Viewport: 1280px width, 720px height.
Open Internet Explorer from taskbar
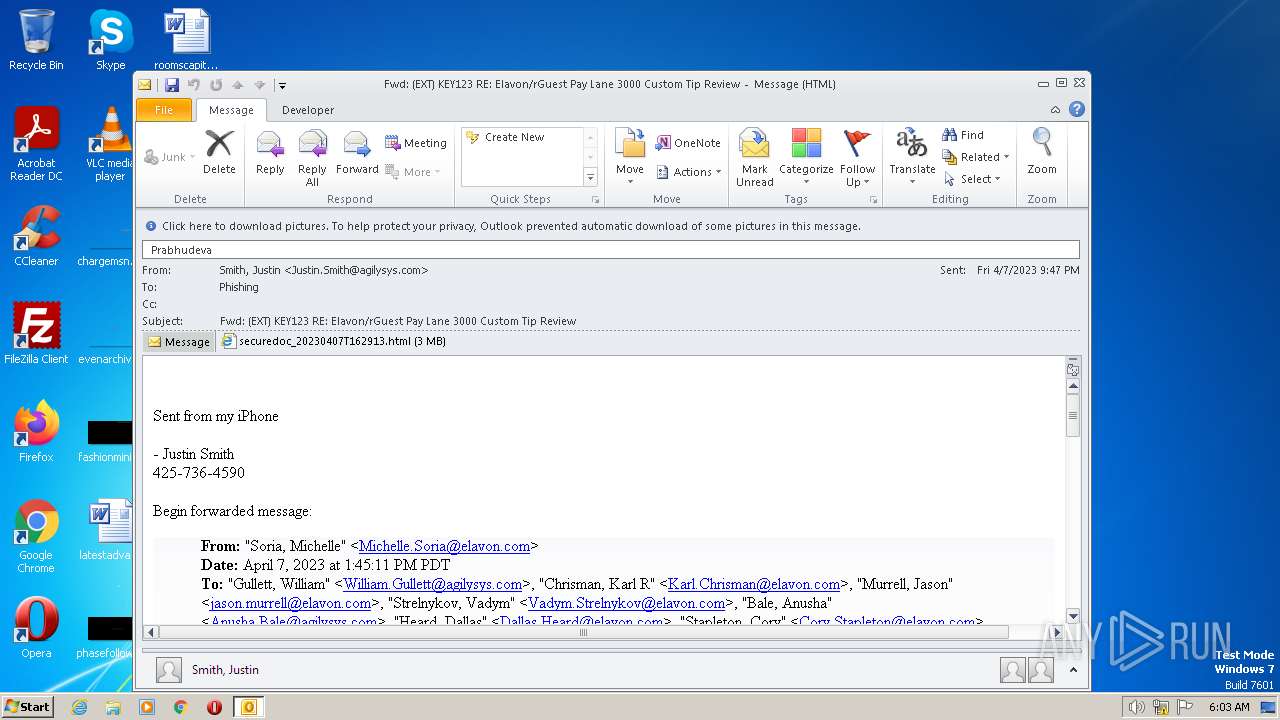pyautogui.click(x=79, y=707)
